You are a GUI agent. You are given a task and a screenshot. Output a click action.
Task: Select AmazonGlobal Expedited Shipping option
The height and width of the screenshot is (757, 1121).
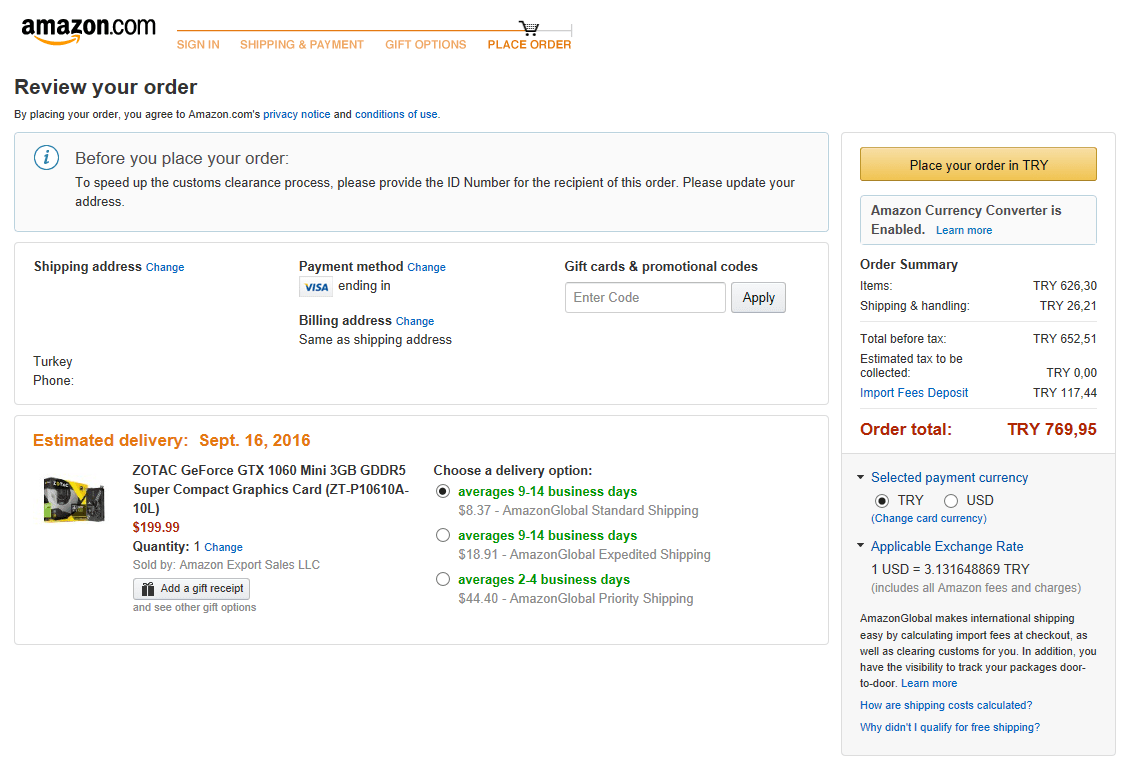point(443,535)
